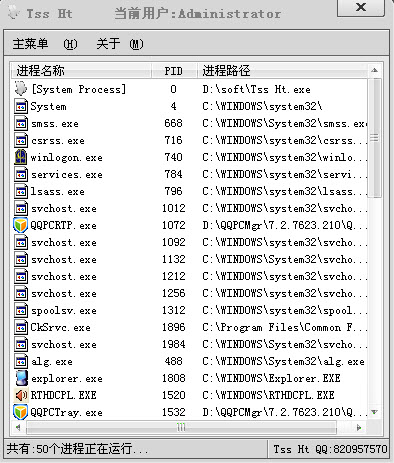Select the winlogon.exe process name
394x463 pixels.
67,158
